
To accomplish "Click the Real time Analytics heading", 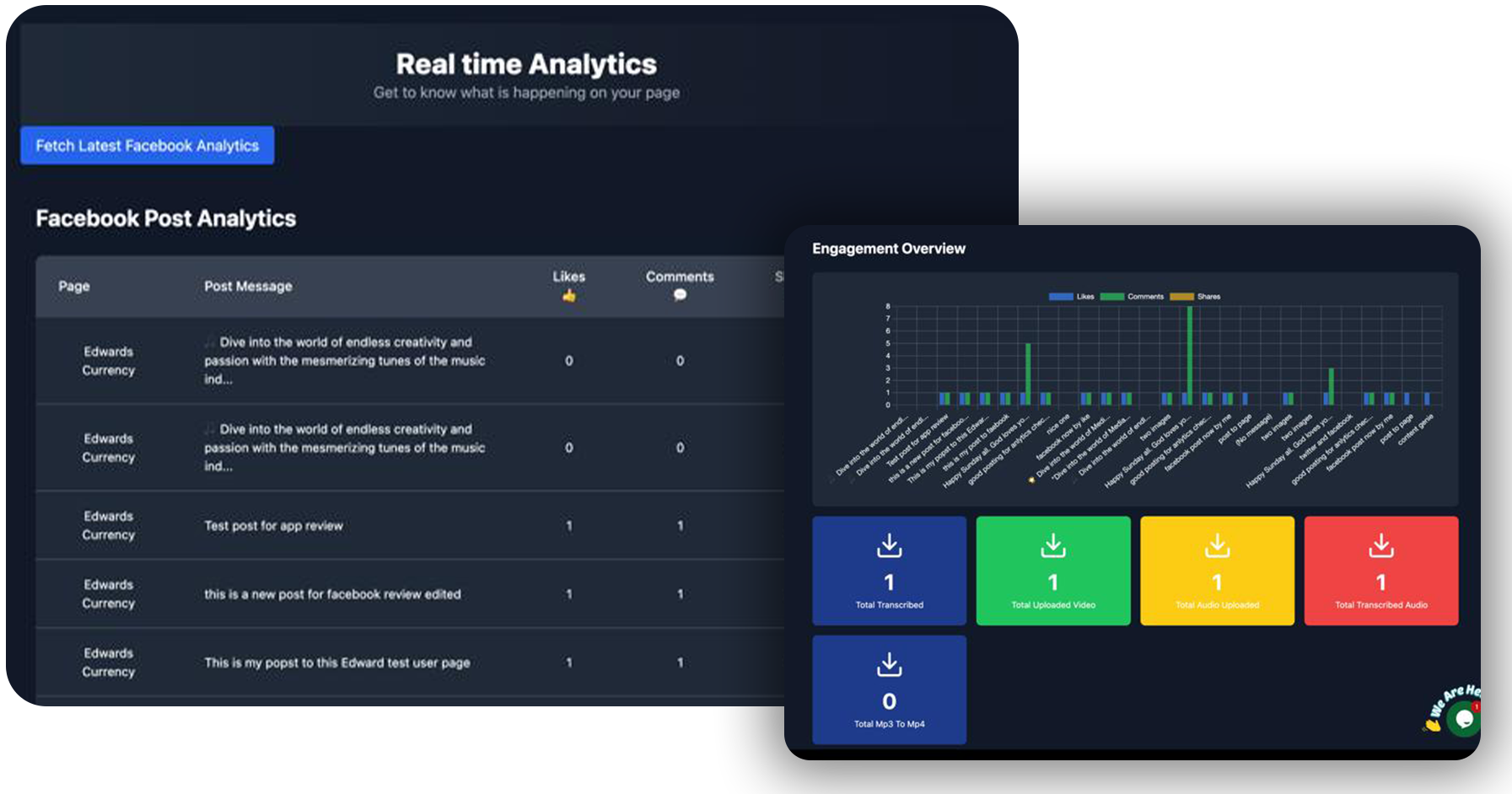I will (526, 64).
